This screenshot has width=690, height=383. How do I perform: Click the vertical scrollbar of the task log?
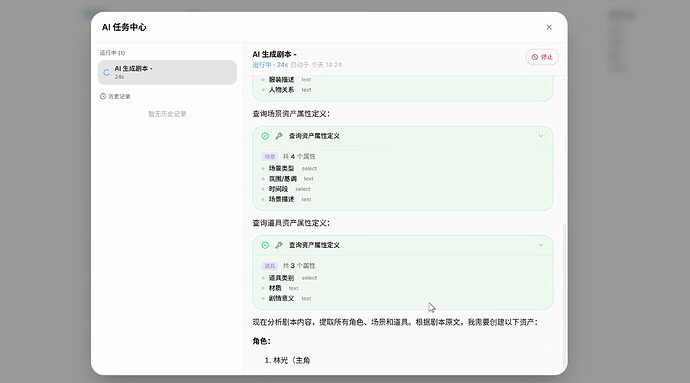[565, 297]
